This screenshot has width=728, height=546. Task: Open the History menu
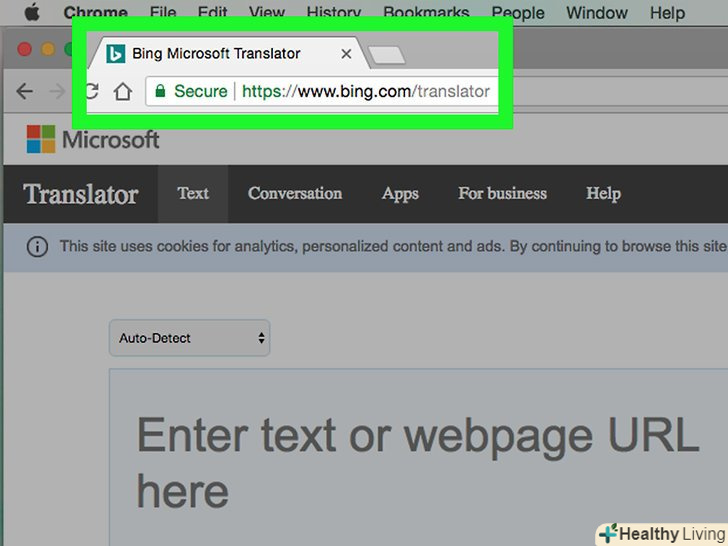click(333, 13)
